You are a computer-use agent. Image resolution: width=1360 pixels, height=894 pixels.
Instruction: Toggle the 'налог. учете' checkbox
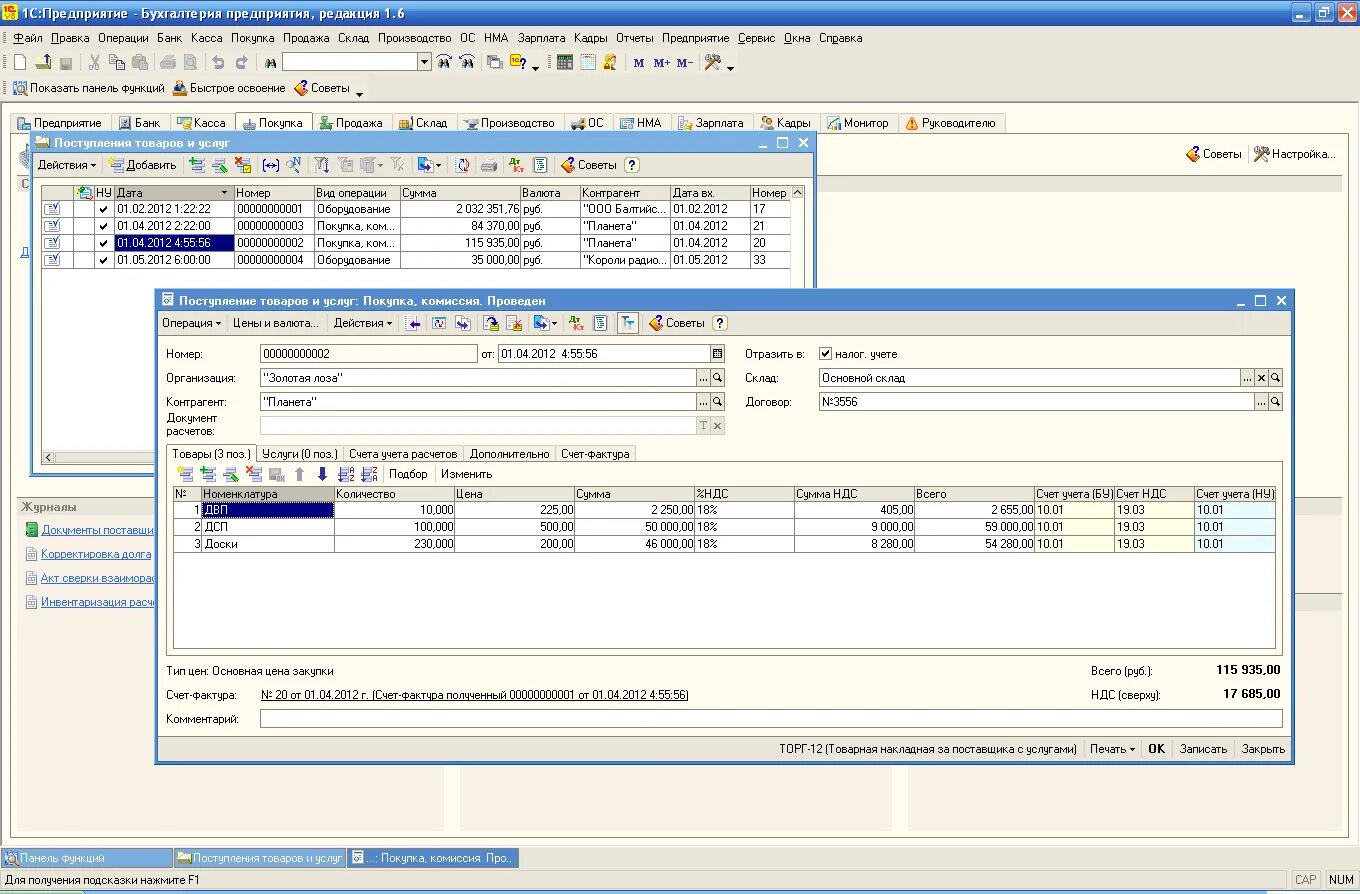click(x=825, y=354)
